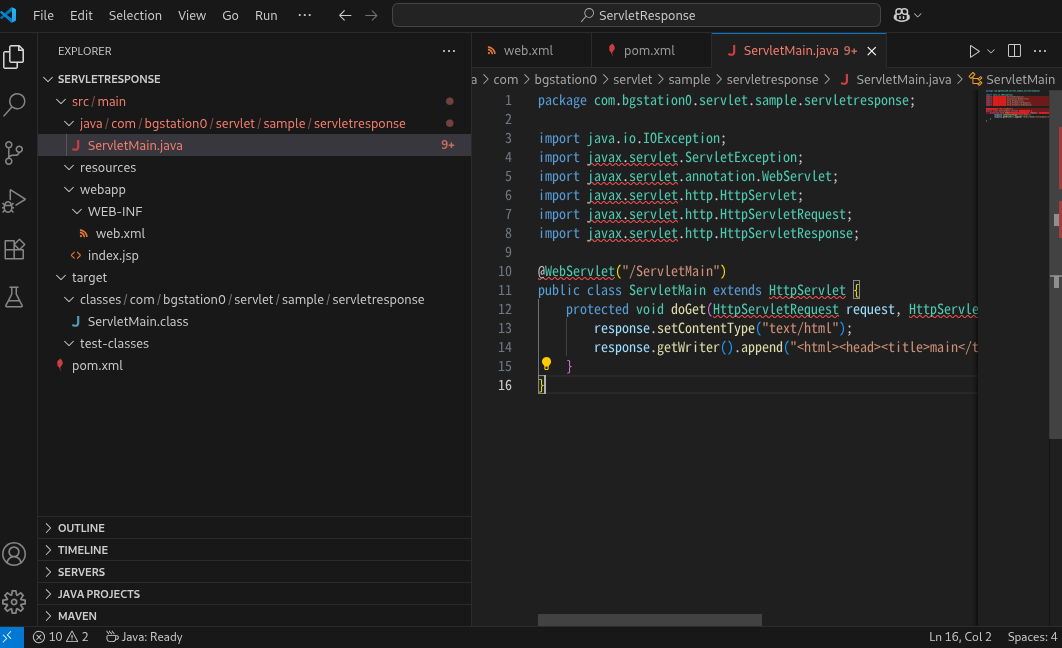This screenshot has width=1062, height=648.
Task: Click the lightbulb code action on line 15
Action: tap(547, 364)
